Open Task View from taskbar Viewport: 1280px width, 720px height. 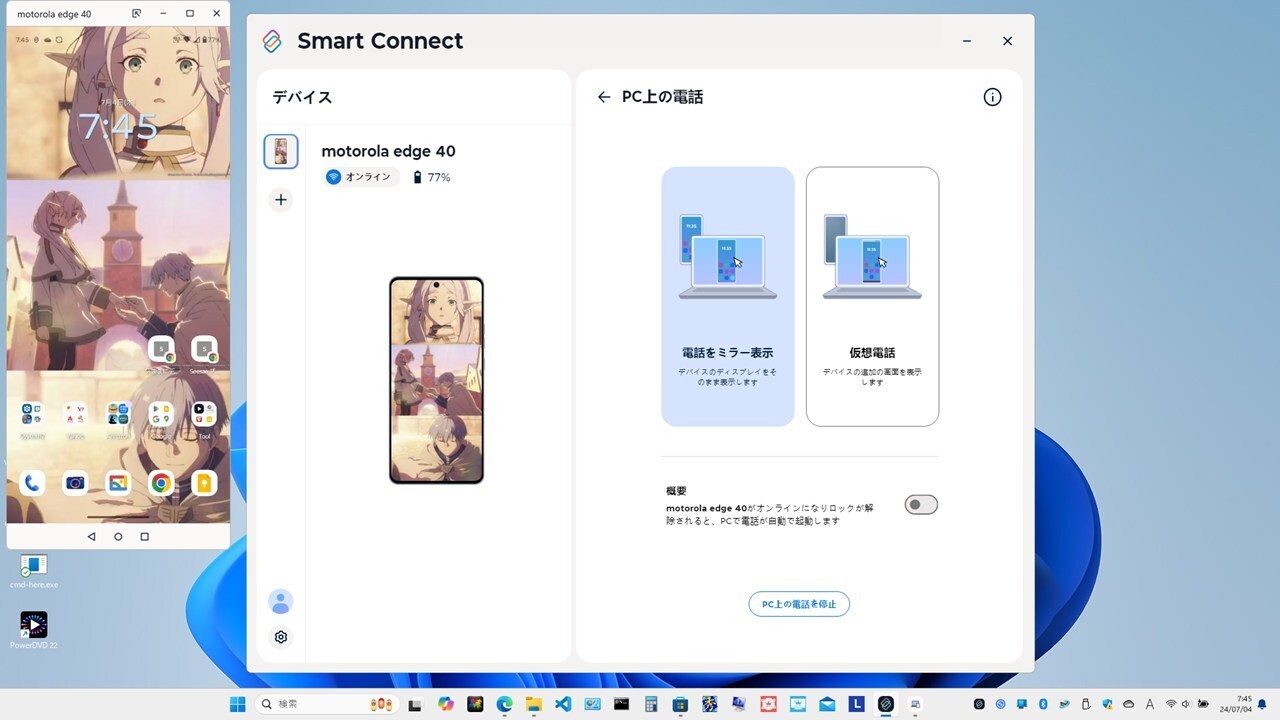pos(415,704)
